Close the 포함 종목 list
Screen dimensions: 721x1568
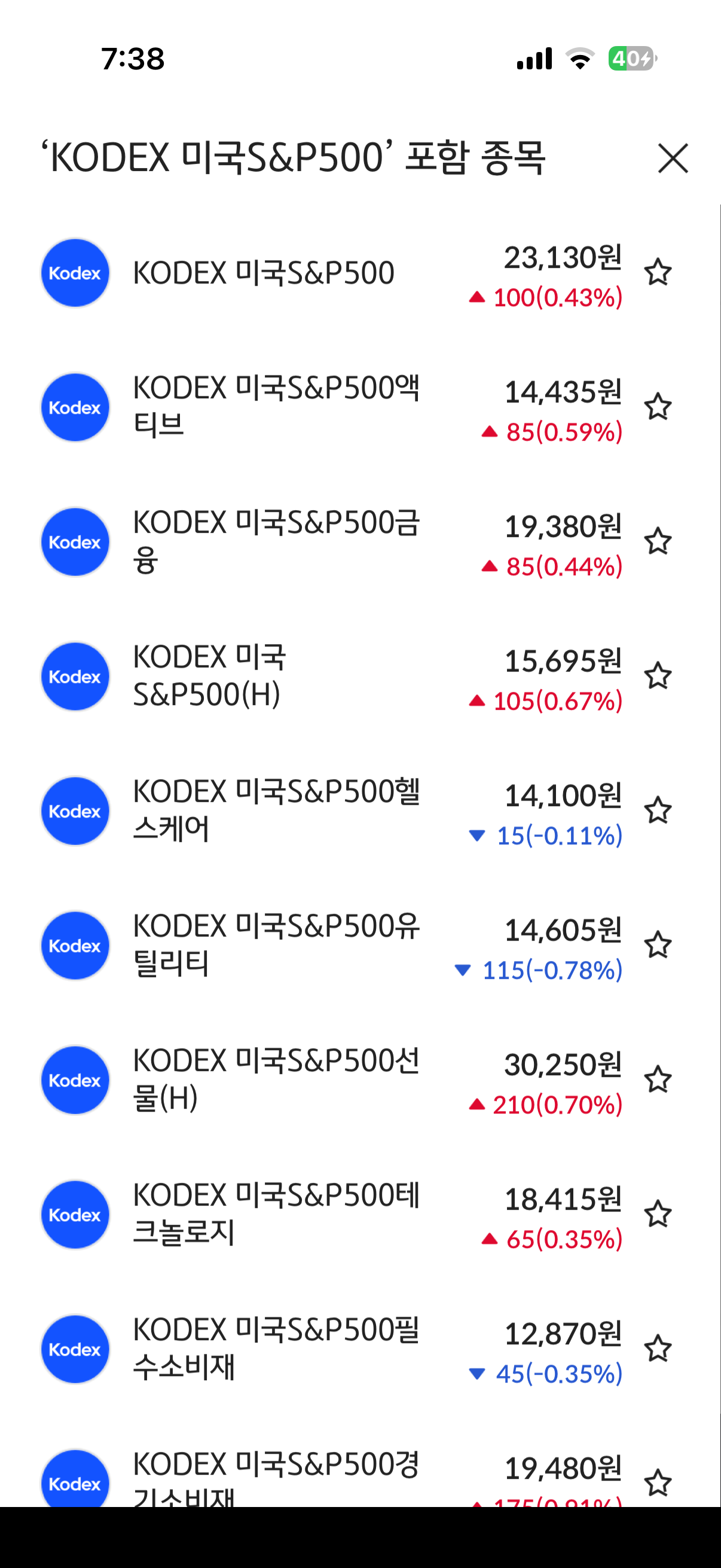tap(673, 158)
